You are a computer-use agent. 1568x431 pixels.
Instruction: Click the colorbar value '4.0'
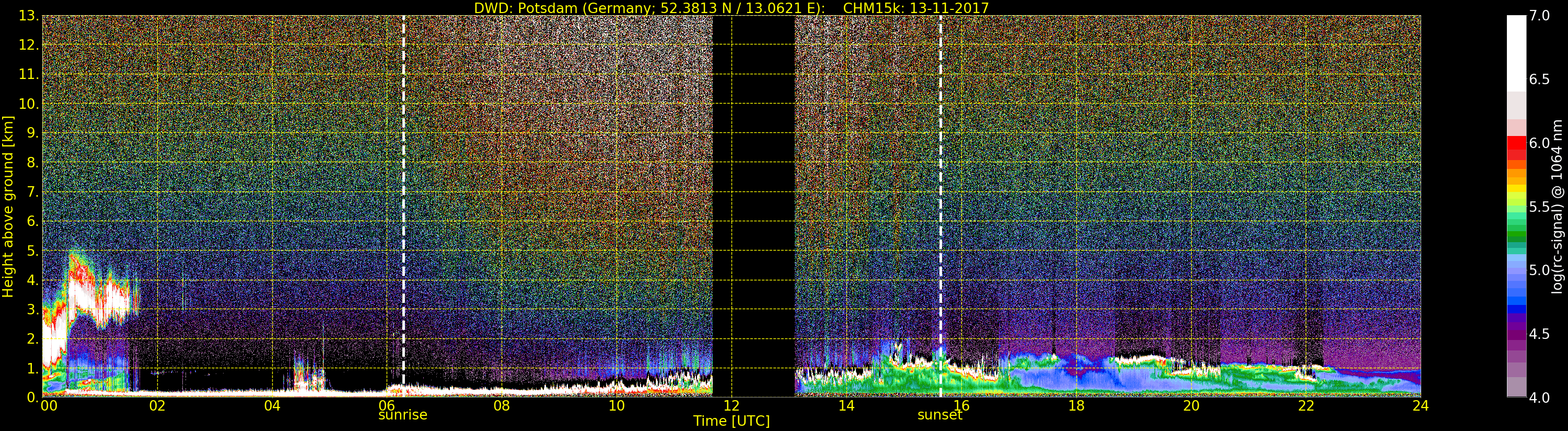click(x=1539, y=398)
